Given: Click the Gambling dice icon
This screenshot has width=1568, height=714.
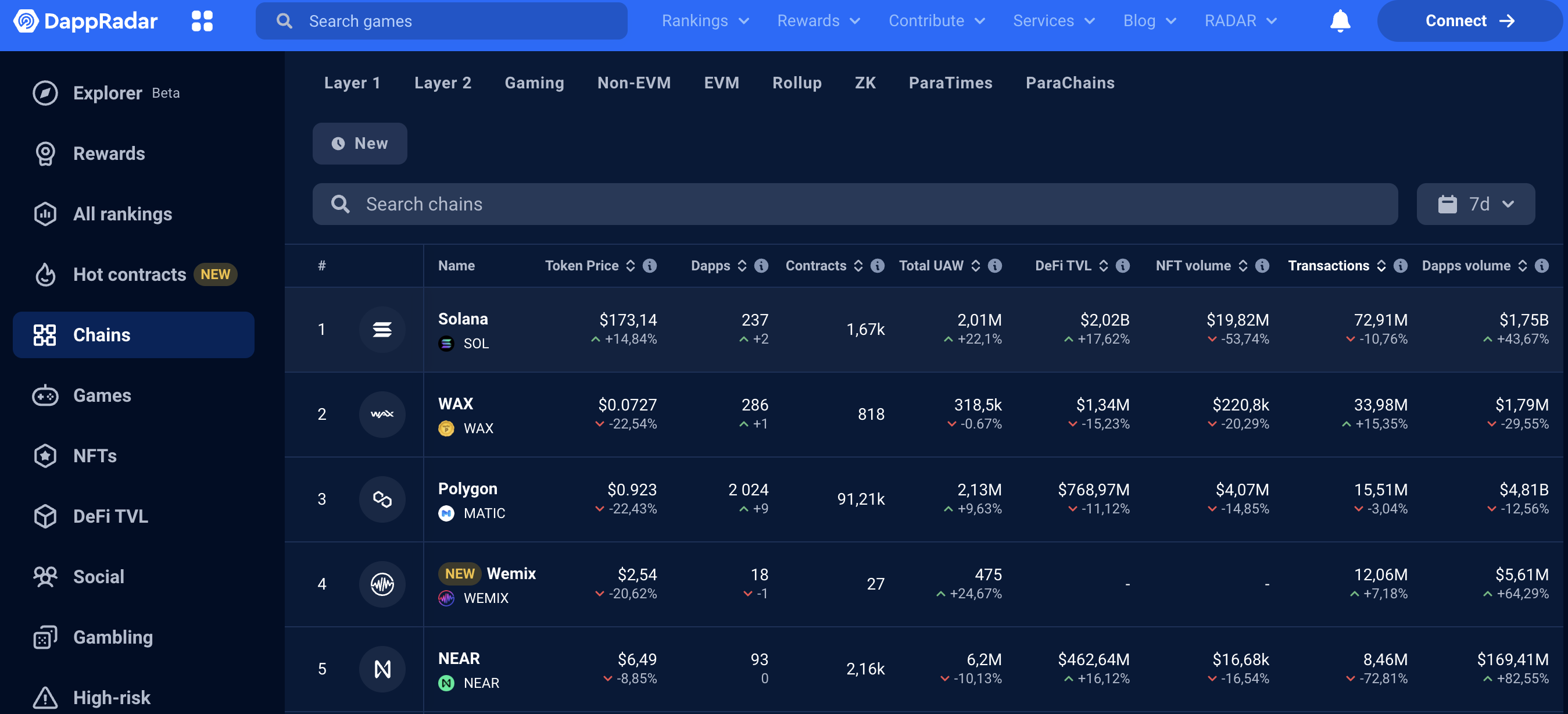Looking at the screenshot, I should (45, 637).
